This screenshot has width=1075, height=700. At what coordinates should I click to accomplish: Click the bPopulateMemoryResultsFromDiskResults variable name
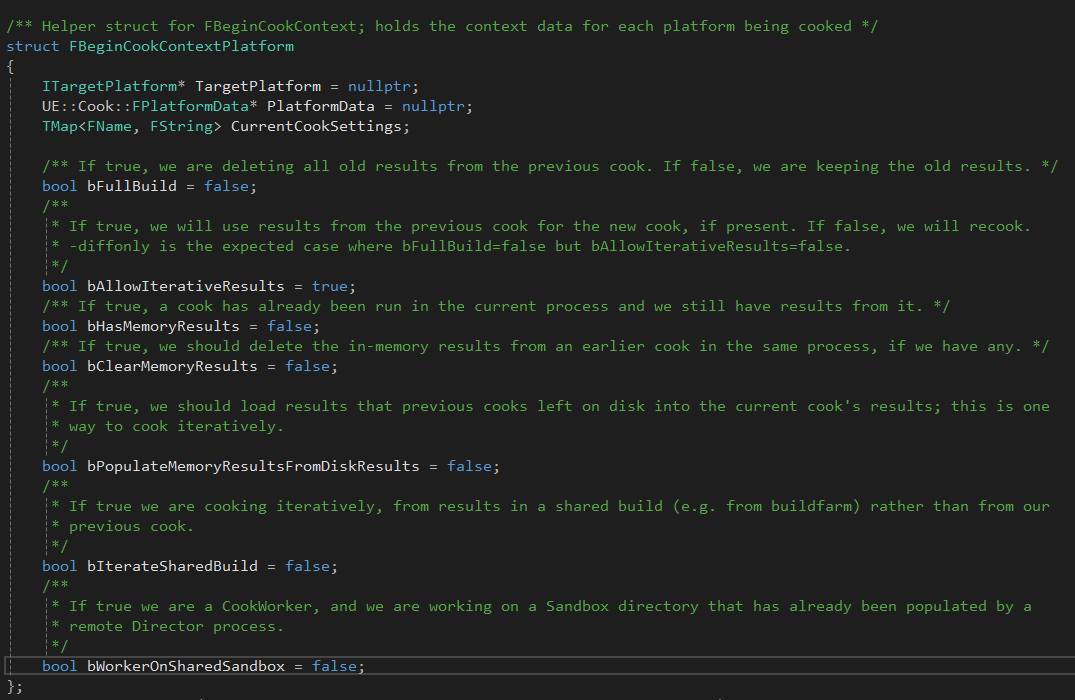click(x=253, y=466)
